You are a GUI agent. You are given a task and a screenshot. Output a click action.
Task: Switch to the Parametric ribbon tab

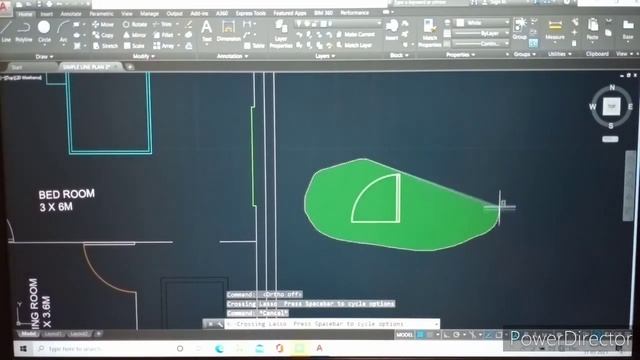[x=102, y=14]
